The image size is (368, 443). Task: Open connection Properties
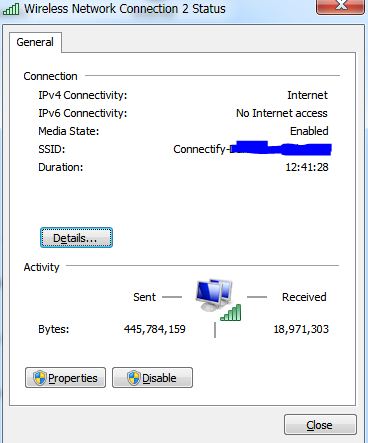(65, 378)
